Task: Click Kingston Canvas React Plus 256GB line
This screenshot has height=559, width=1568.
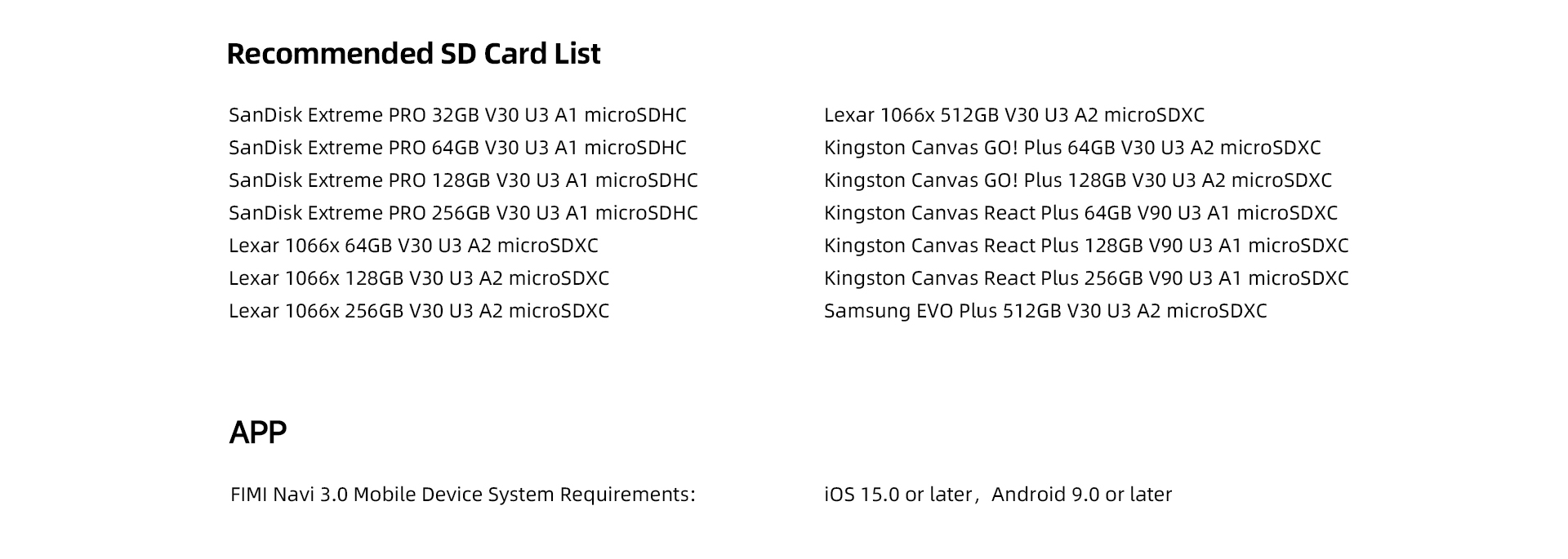Action: (x=1086, y=278)
